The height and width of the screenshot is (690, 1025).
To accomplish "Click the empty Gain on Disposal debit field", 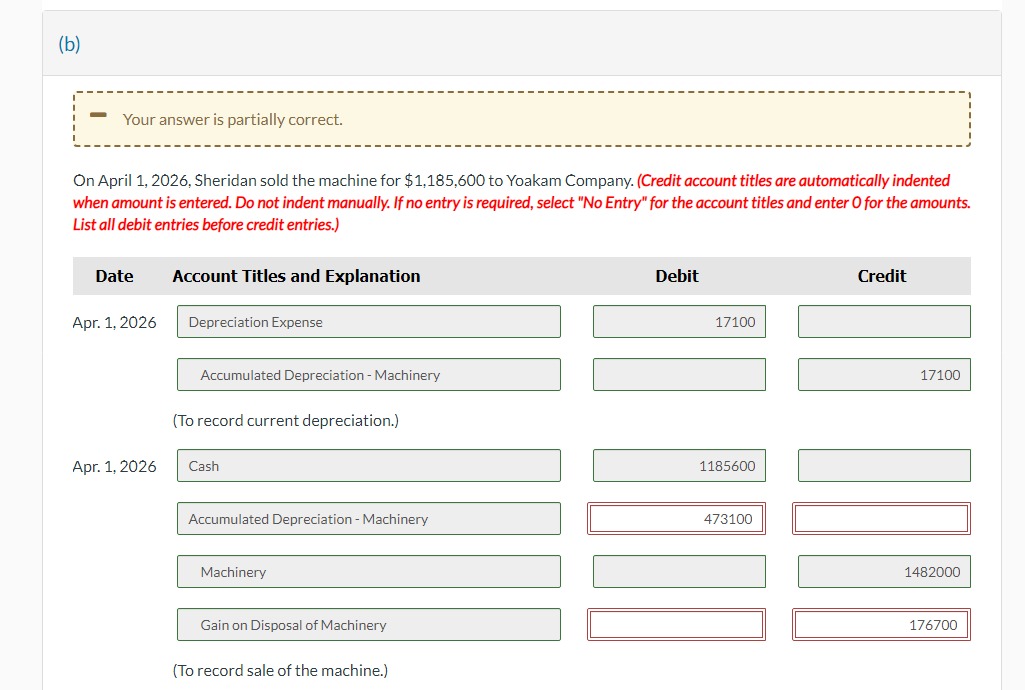I will 679,624.
